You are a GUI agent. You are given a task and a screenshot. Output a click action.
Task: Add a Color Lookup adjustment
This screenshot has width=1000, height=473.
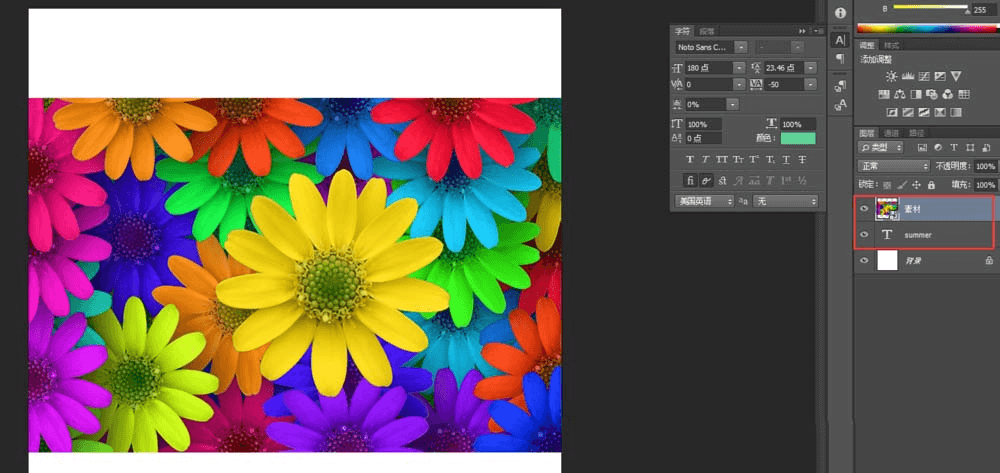(x=964, y=94)
